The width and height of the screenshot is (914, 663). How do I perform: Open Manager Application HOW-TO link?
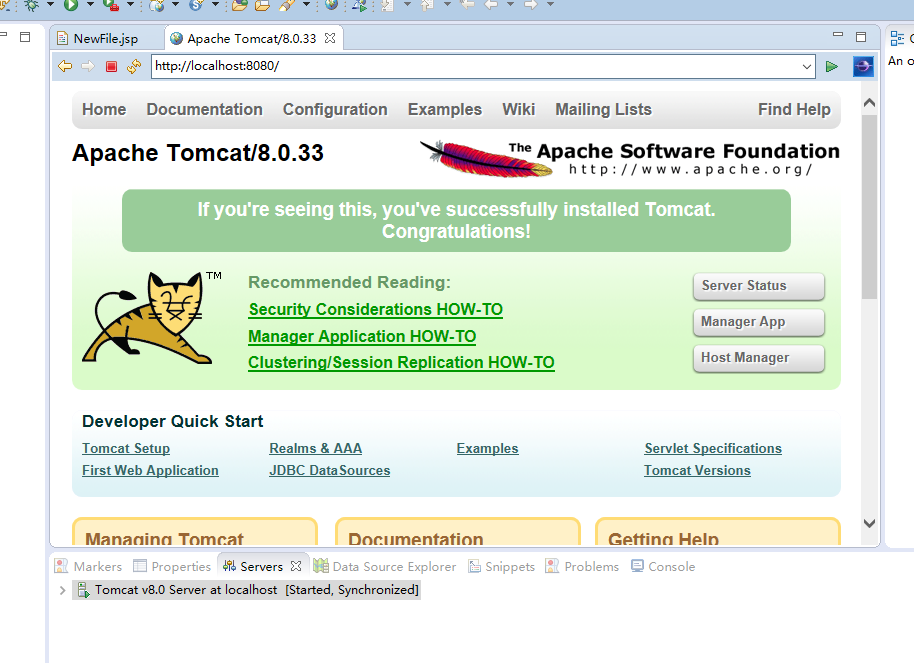362,336
